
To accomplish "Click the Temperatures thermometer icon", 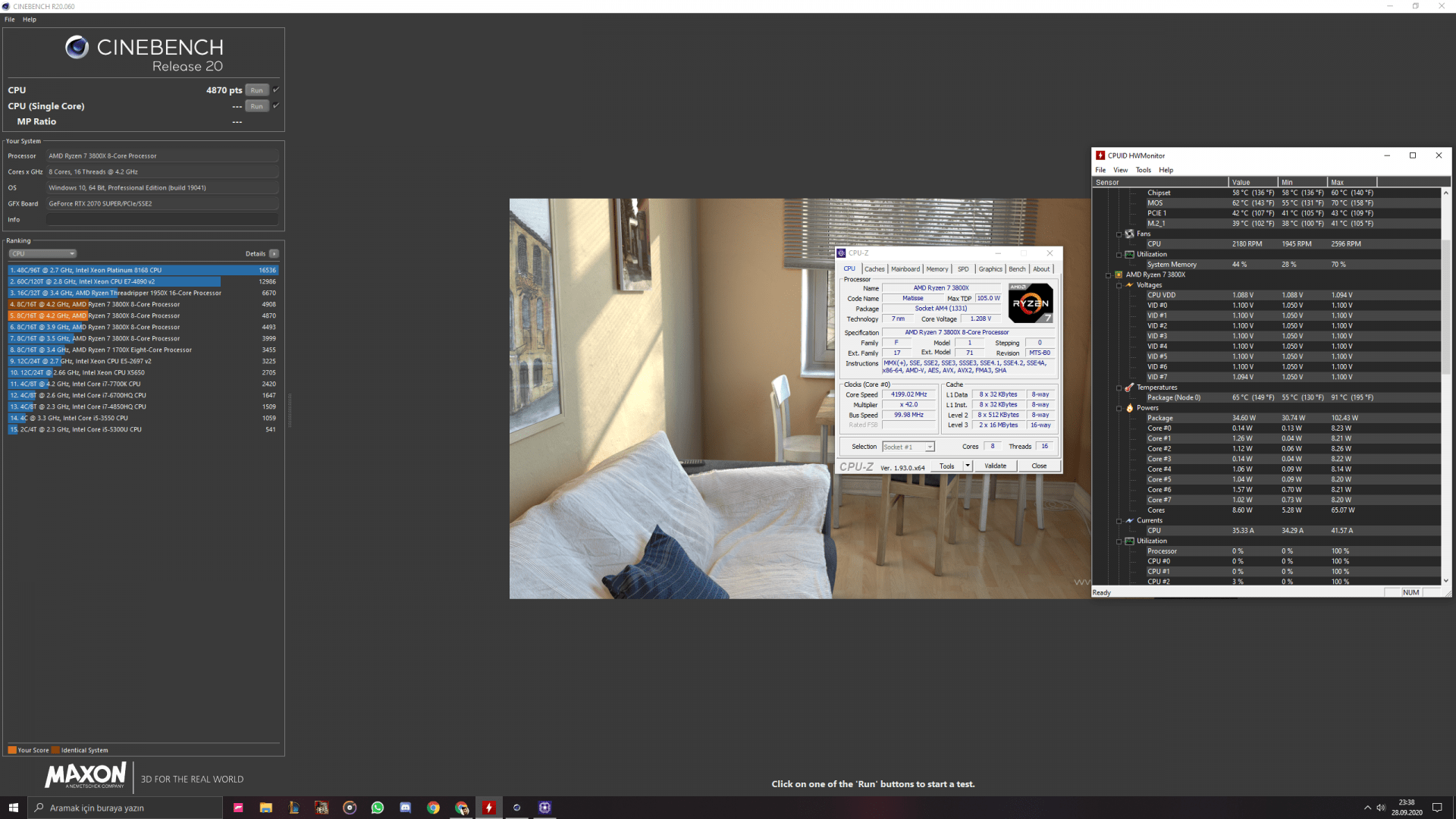I will 1129,388.
